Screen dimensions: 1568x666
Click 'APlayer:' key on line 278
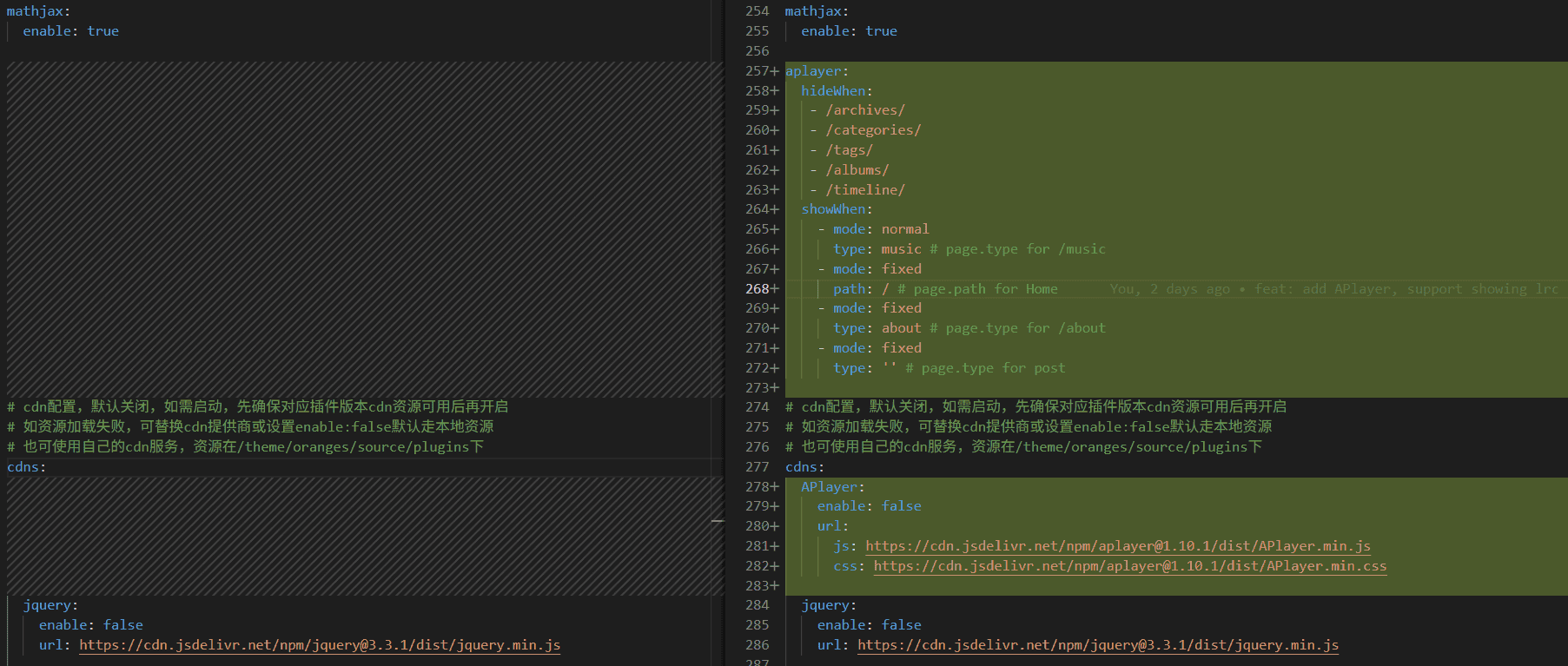[x=833, y=487]
